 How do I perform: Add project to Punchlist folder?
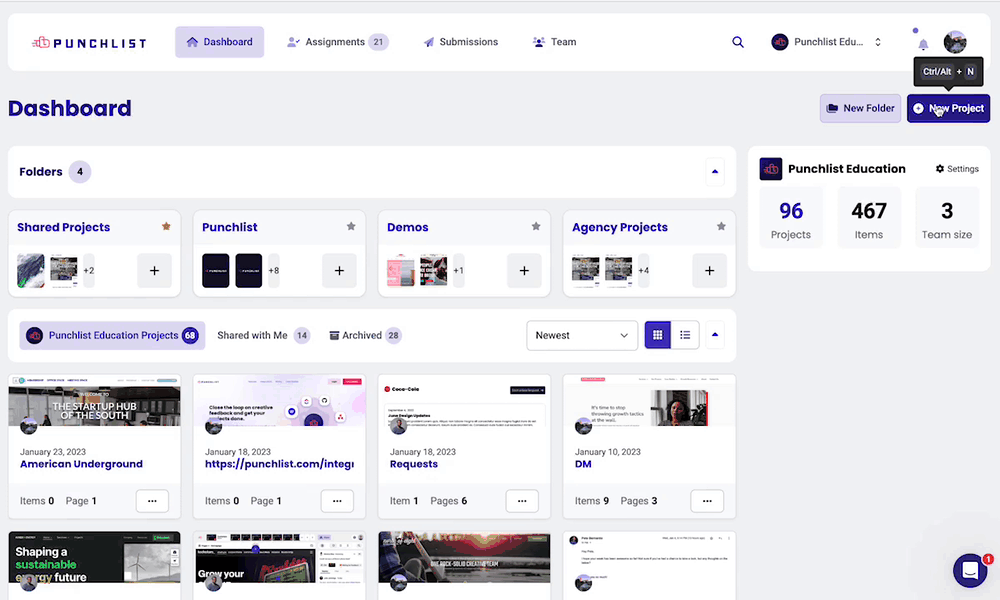tap(339, 270)
